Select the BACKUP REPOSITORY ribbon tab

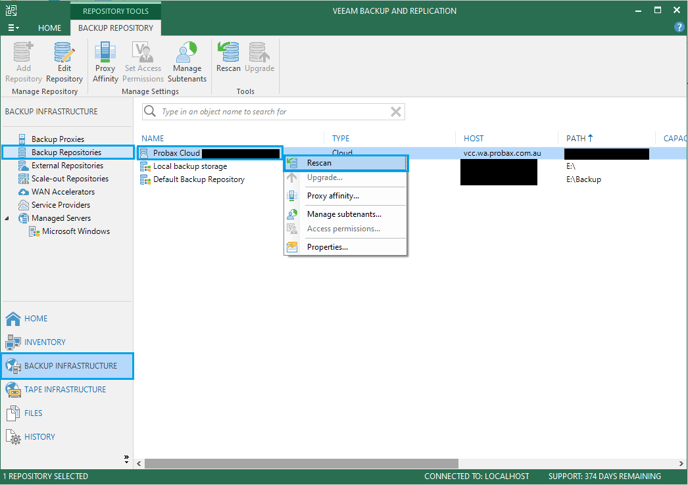(x=115, y=28)
